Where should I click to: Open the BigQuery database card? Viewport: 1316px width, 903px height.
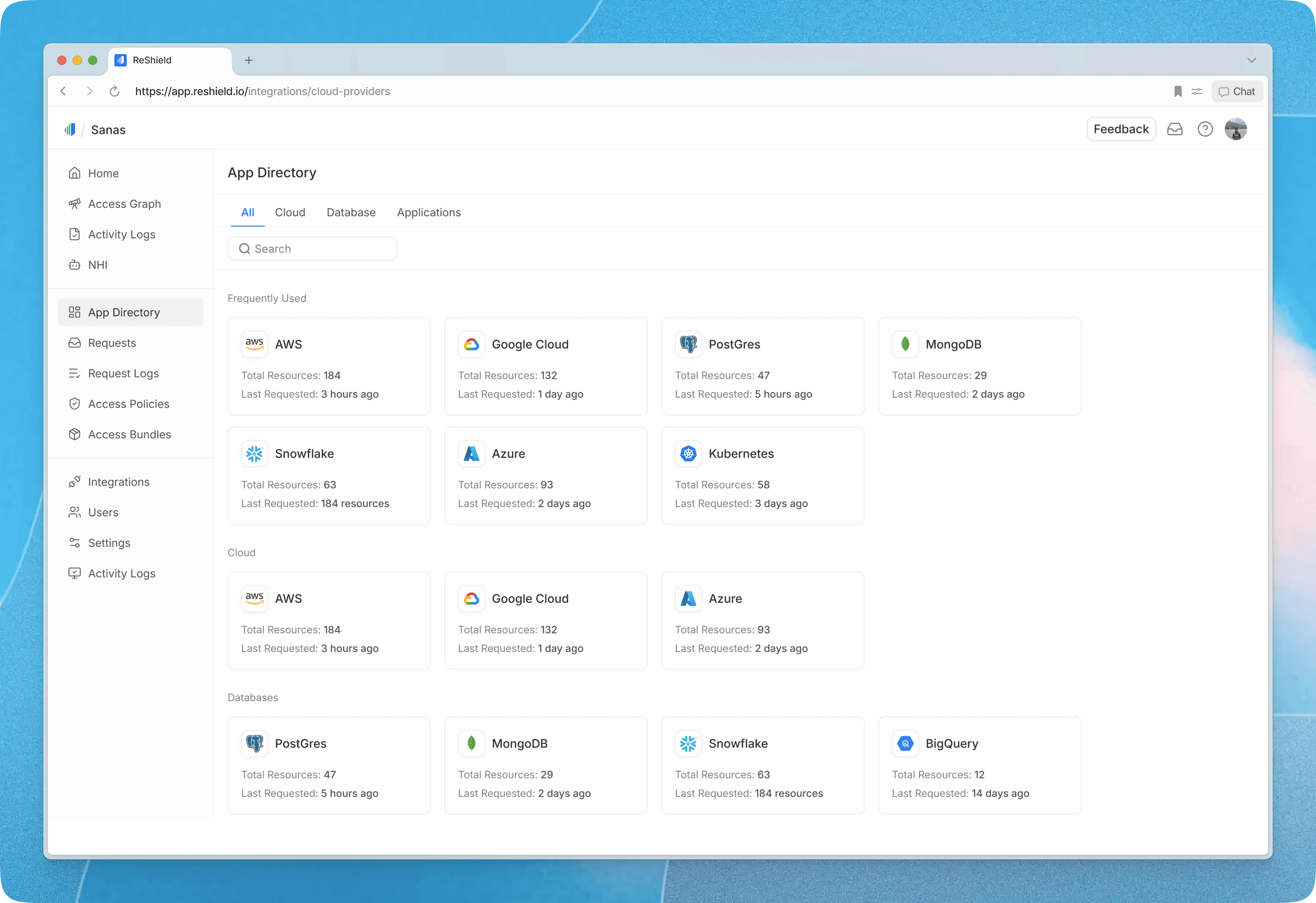pos(979,765)
